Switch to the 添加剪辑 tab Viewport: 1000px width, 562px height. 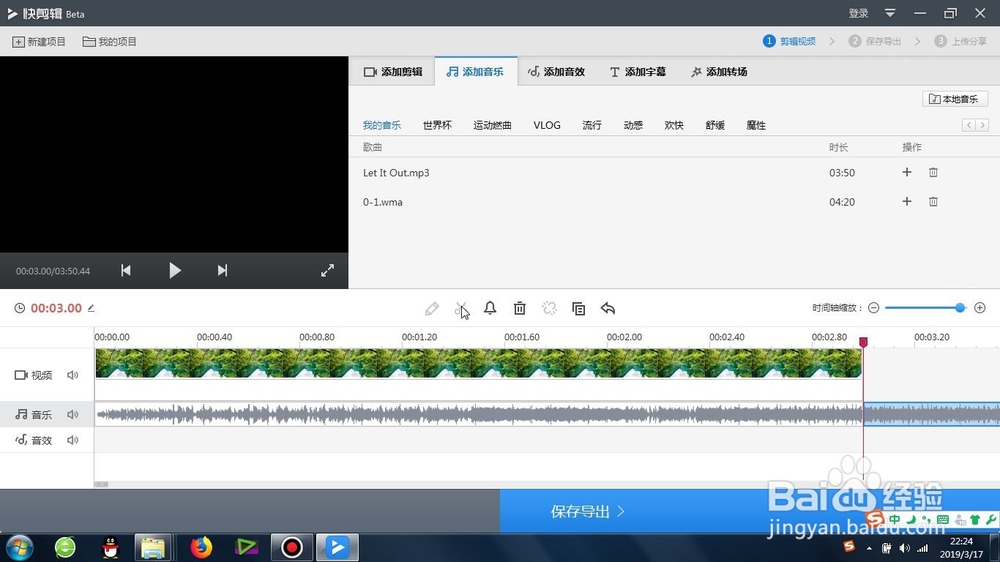tap(393, 71)
